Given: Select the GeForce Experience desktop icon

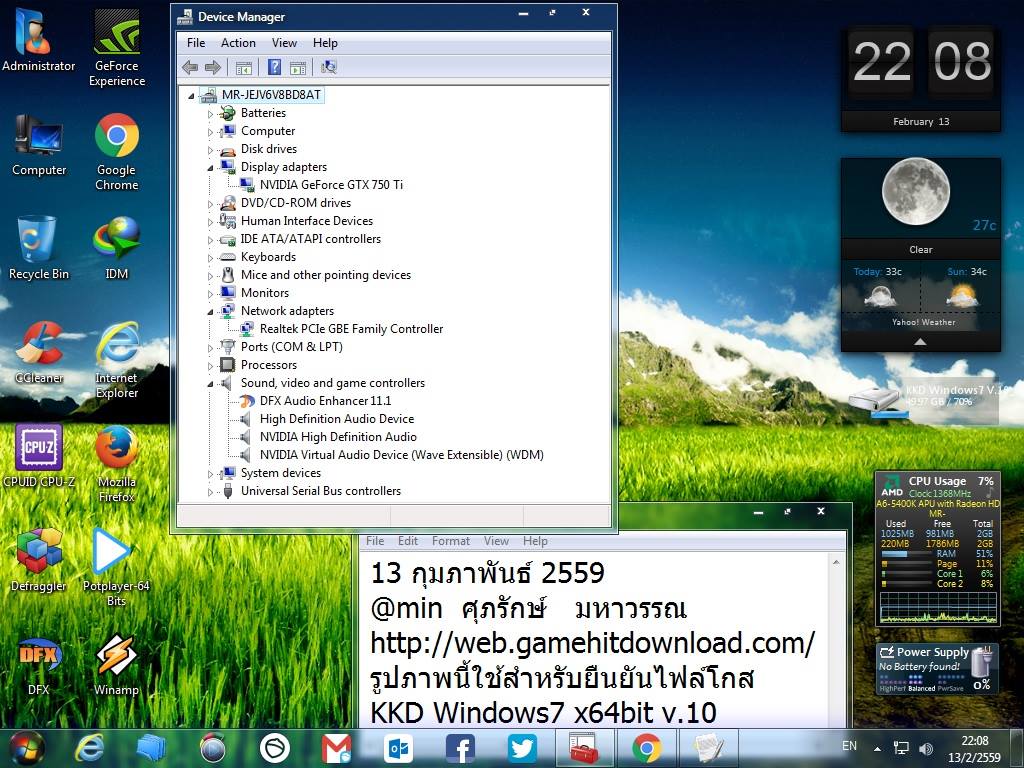Looking at the screenshot, I should [117, 47].
